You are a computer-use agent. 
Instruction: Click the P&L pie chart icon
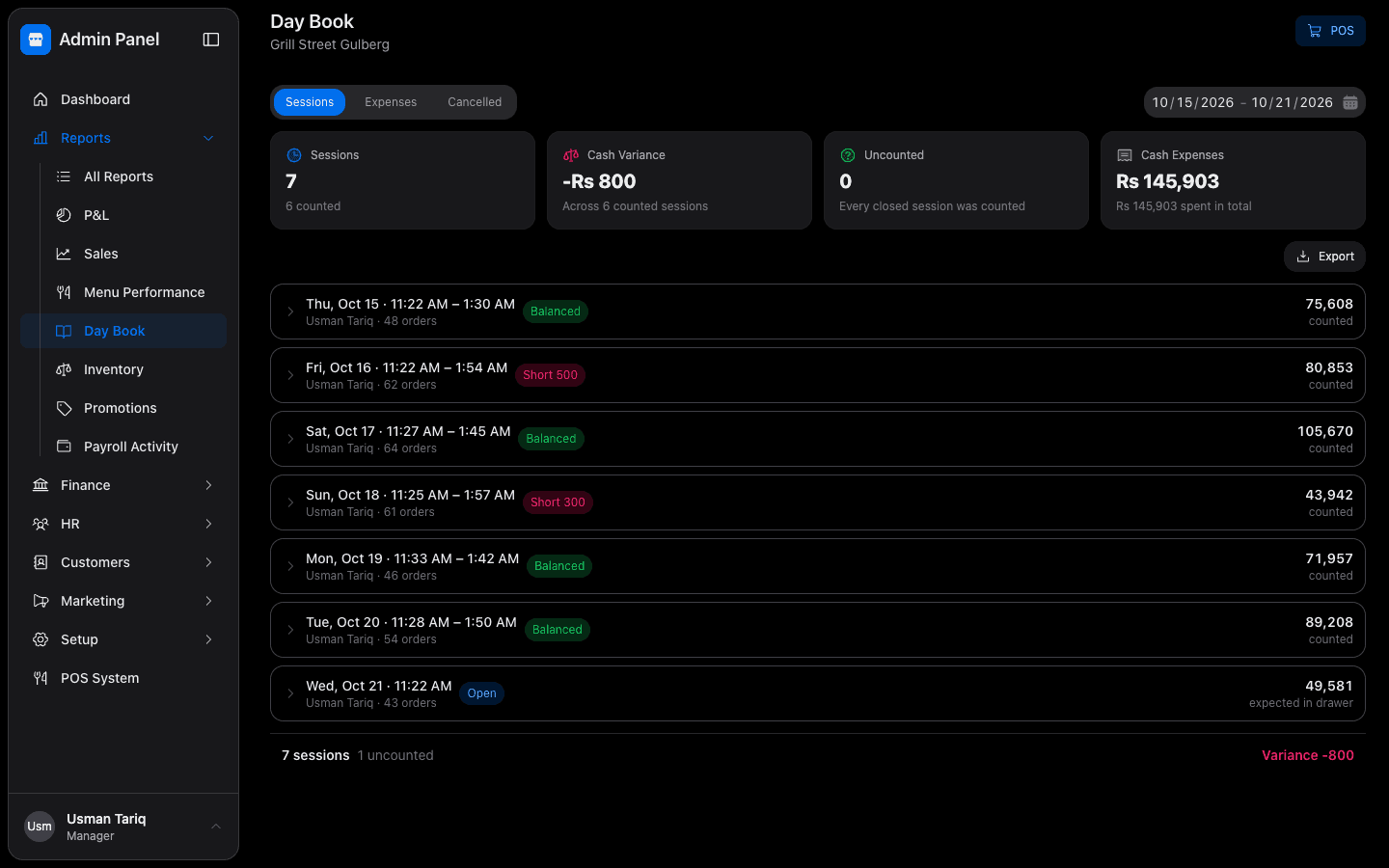(64, 215)
